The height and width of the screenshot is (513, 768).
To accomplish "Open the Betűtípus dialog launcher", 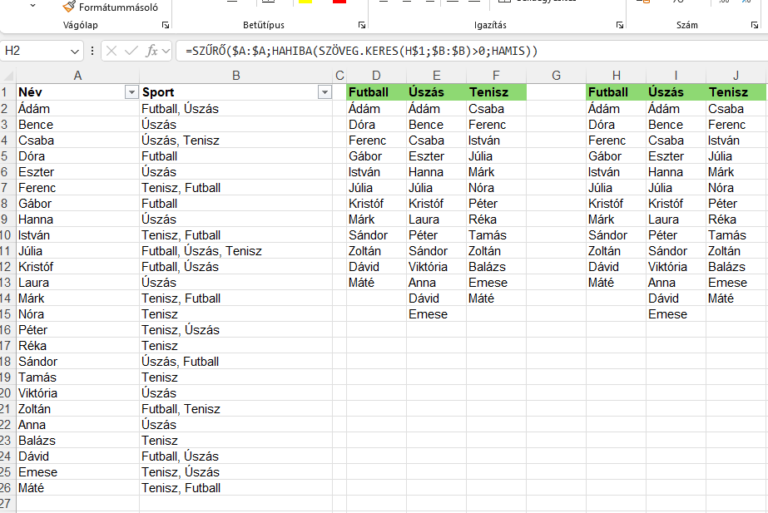I will point(362,25).
